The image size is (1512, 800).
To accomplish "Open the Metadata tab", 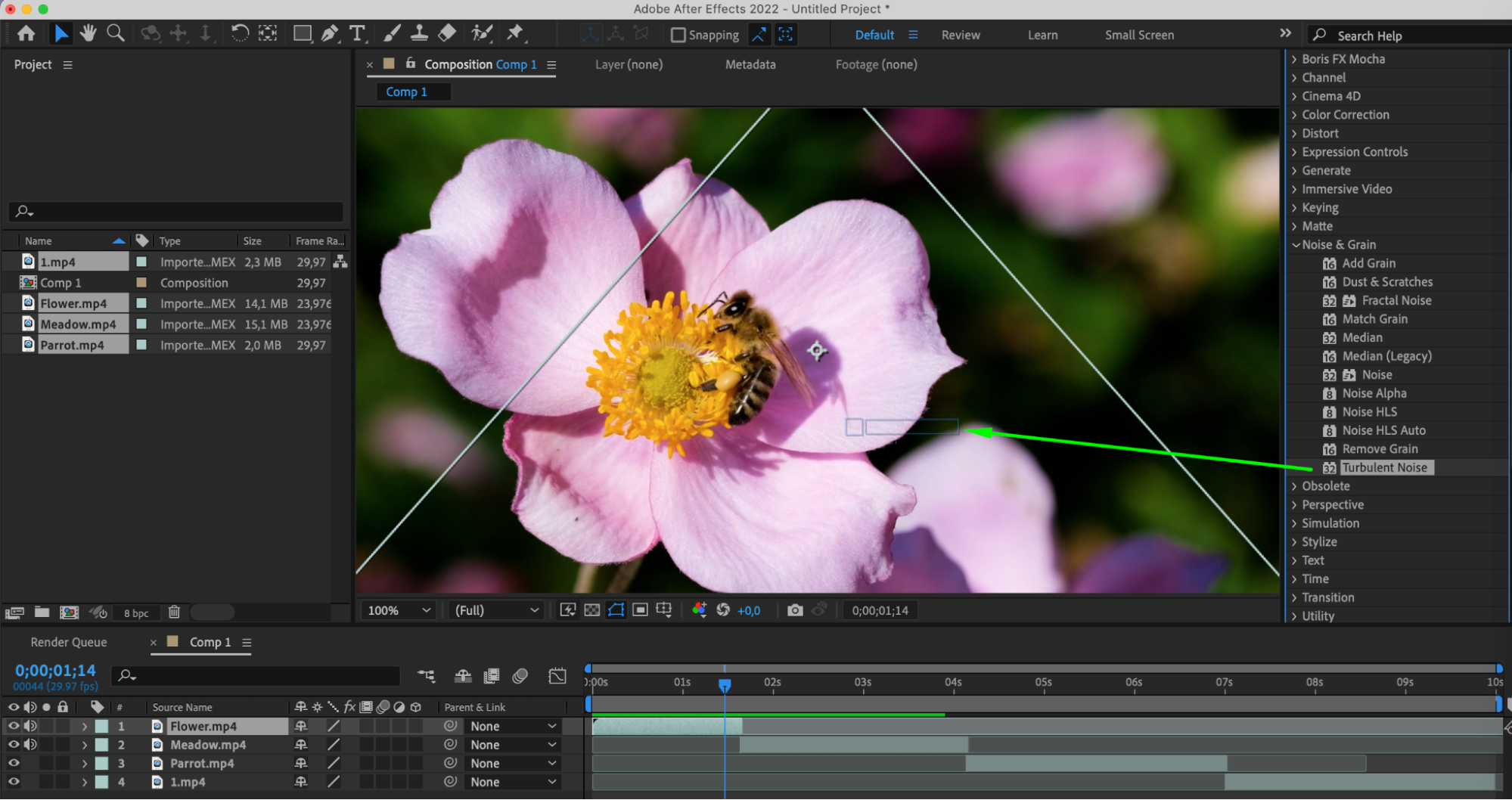I will (x=750, y=65).
